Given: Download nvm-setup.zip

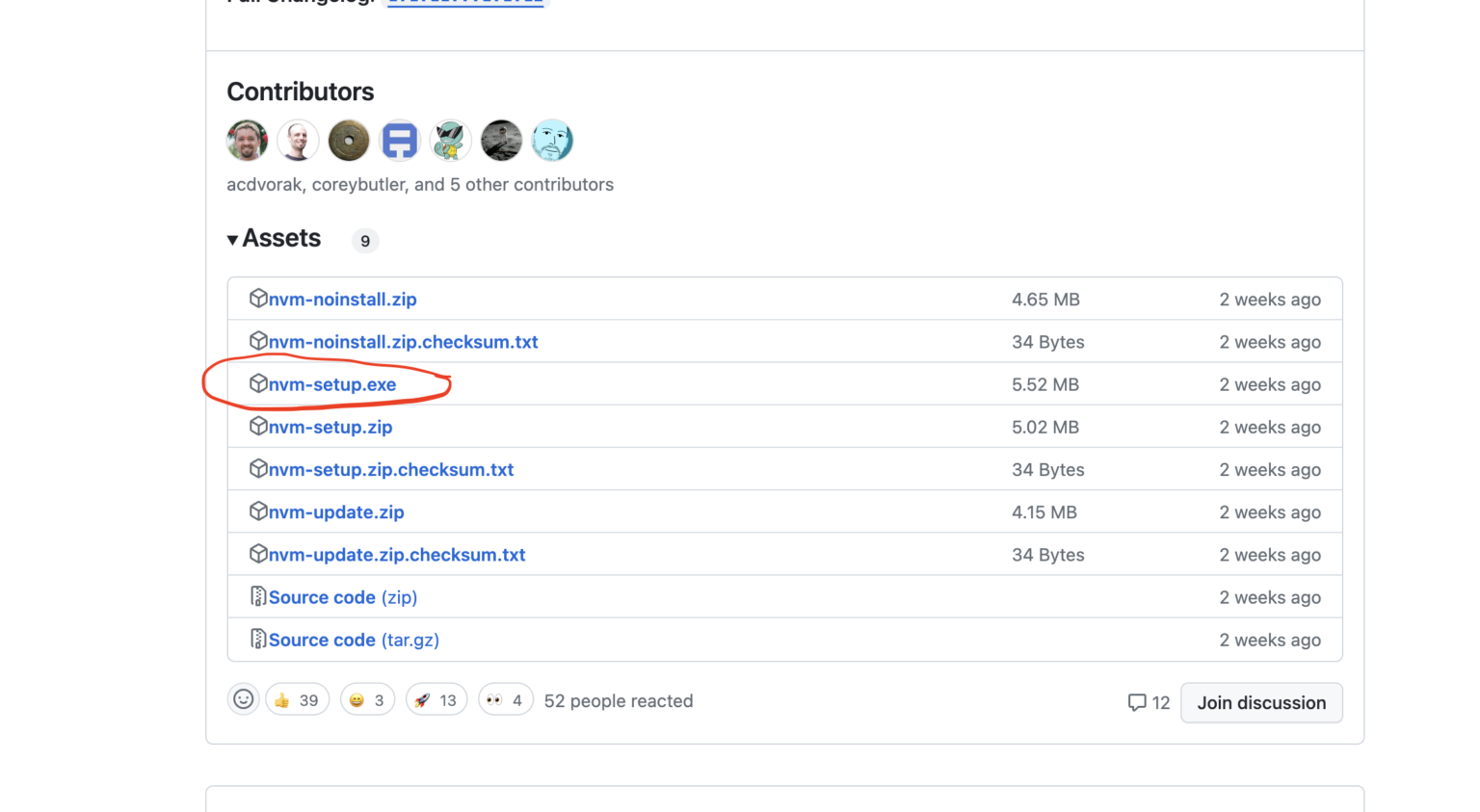Looking at the screenshot, I should [330, 427].
